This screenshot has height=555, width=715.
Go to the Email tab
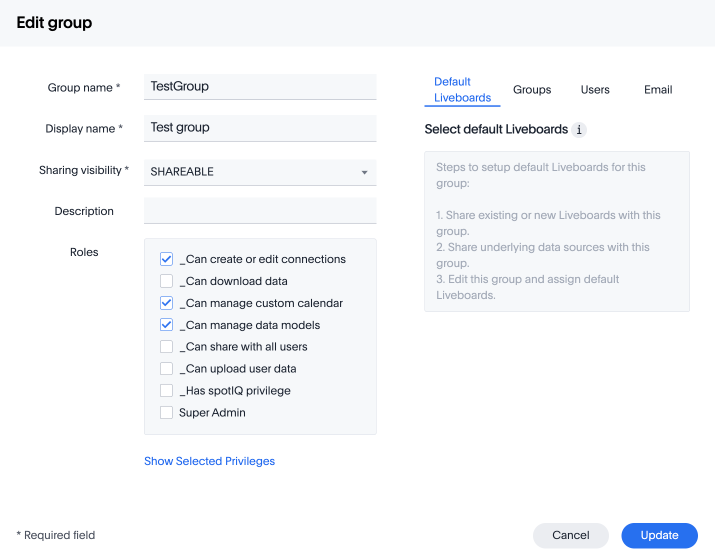point(658,90)
